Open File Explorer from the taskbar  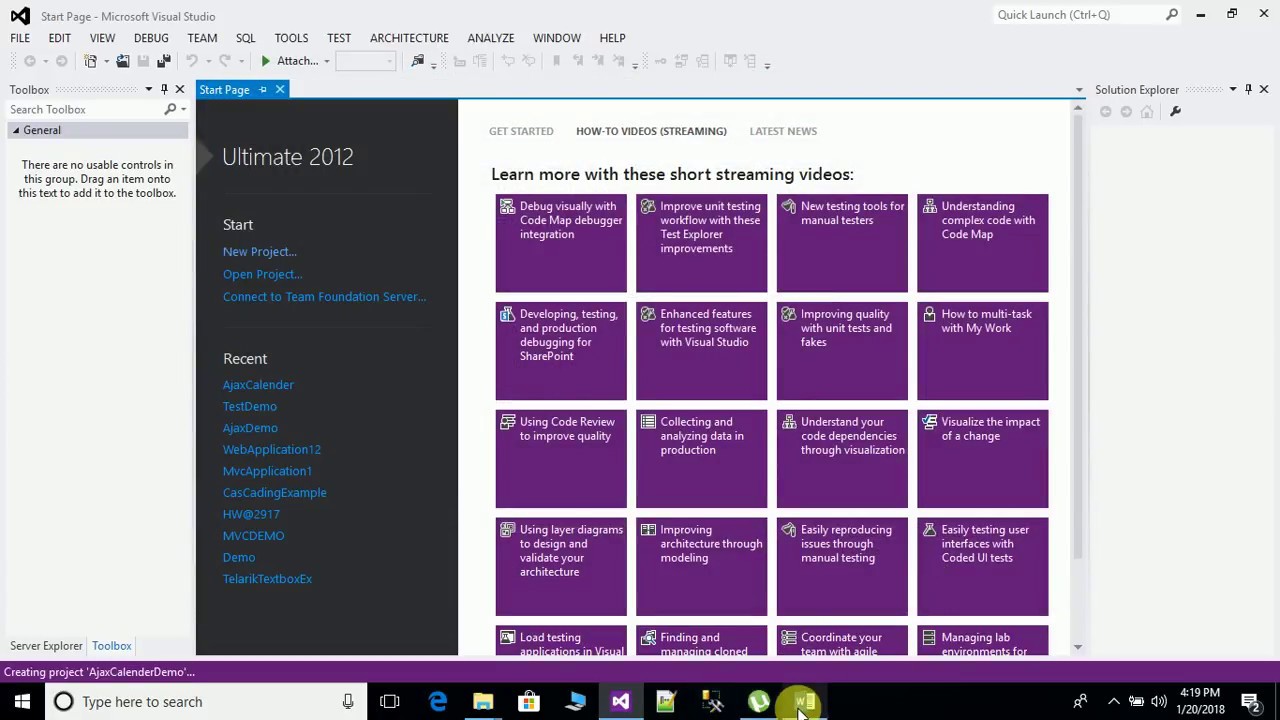[483, 702]
